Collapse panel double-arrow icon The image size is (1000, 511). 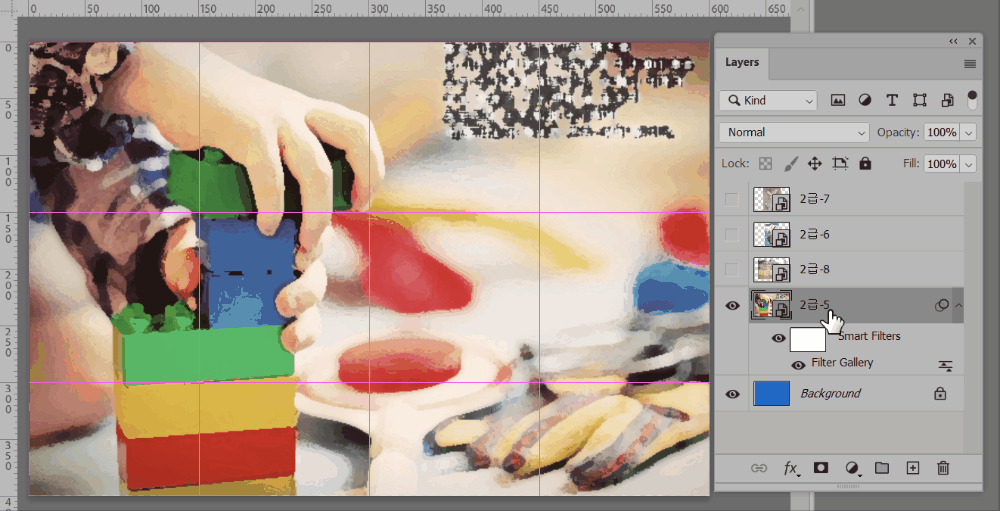click(953, 41)
